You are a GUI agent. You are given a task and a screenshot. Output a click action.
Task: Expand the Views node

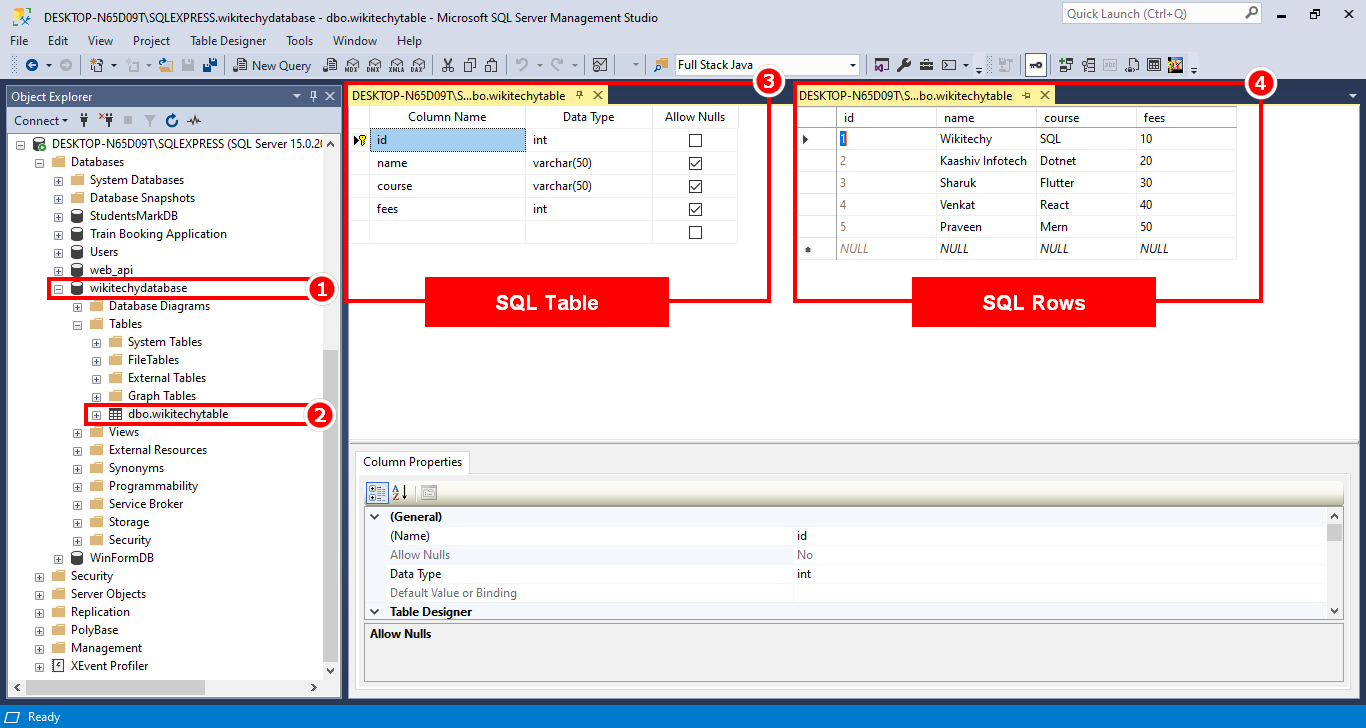[78, 431]
